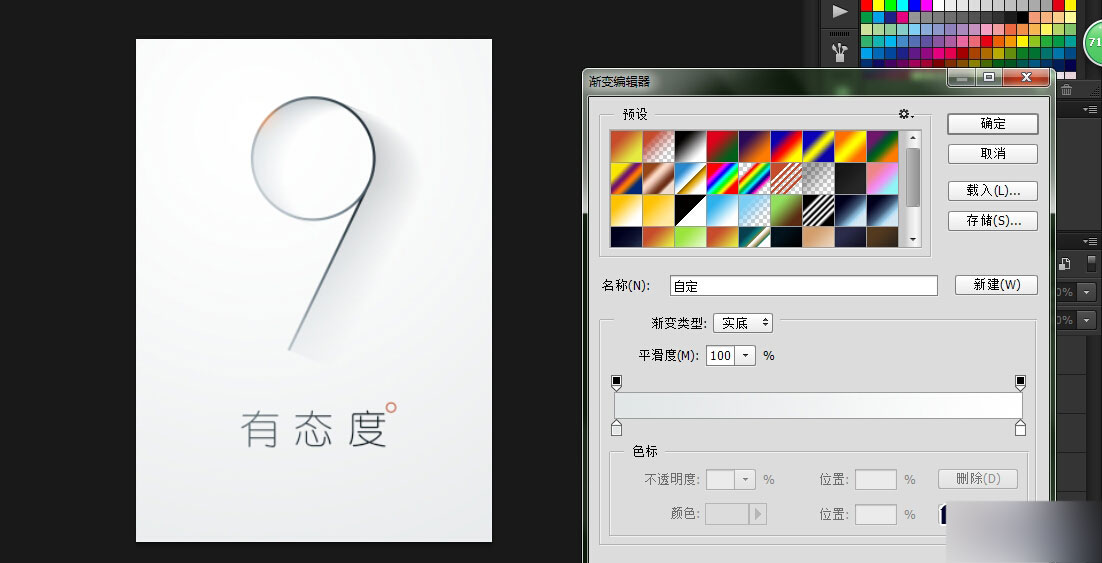1102x563 pixels.
Task: Click the actions panel play icon
Action: pos(840,11)
